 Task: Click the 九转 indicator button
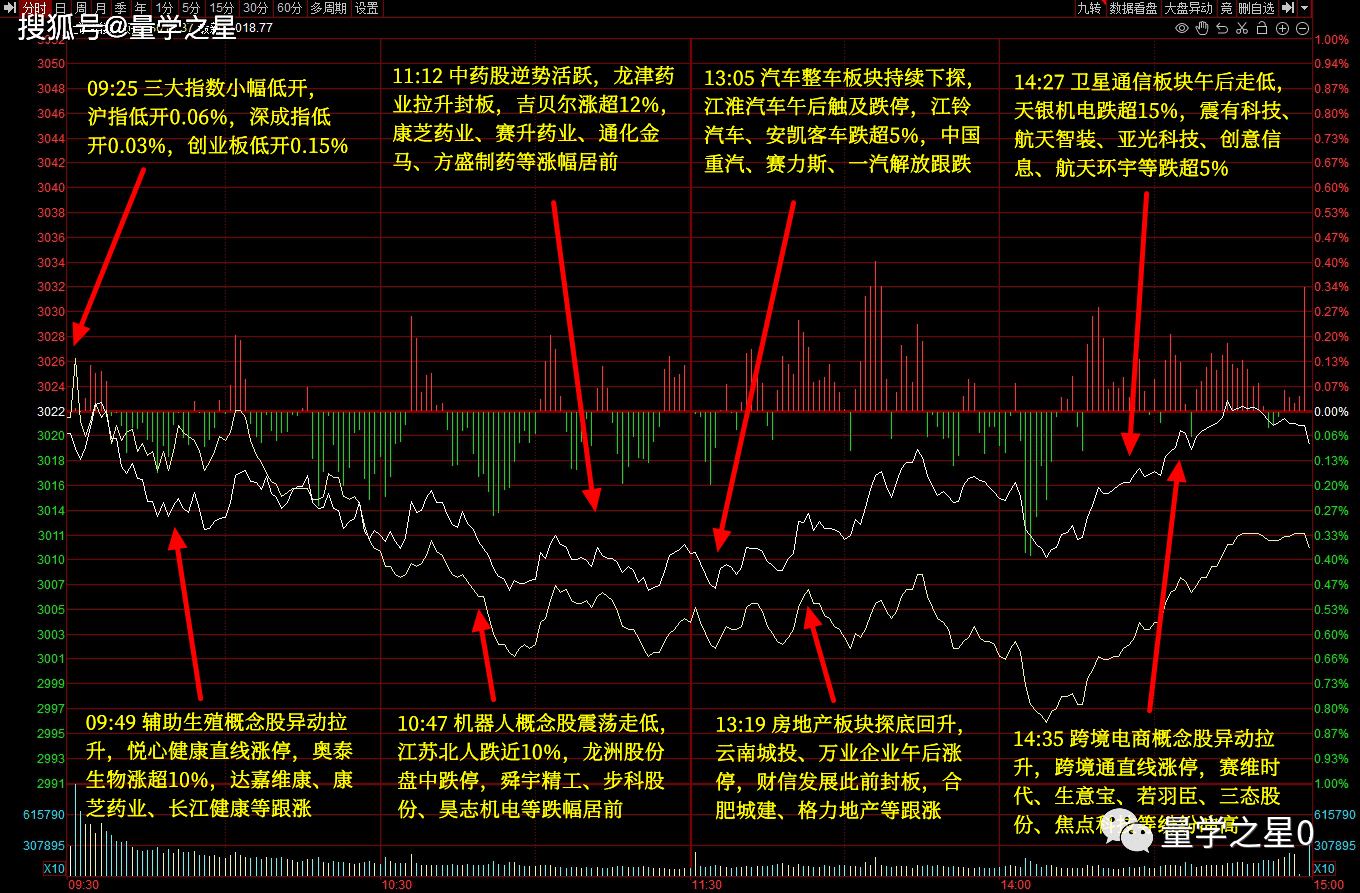click(x=1088, y=8)
